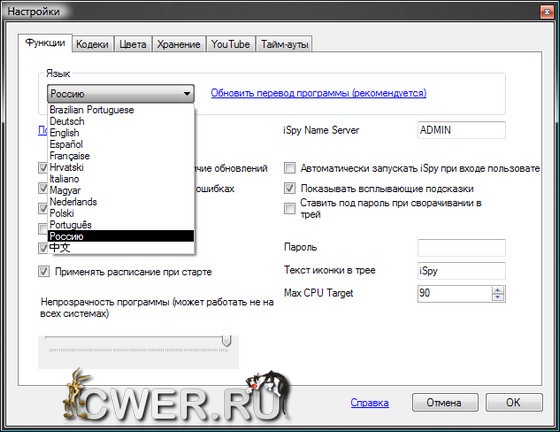Toggle auto-start iSpy at user login

click(x=290, y=168)
